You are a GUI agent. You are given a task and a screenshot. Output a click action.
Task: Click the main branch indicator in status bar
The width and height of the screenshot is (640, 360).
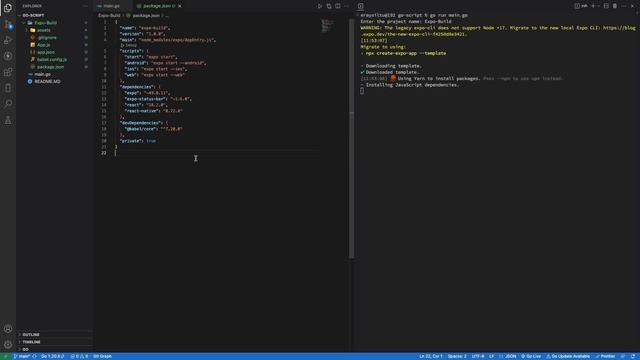22,356
